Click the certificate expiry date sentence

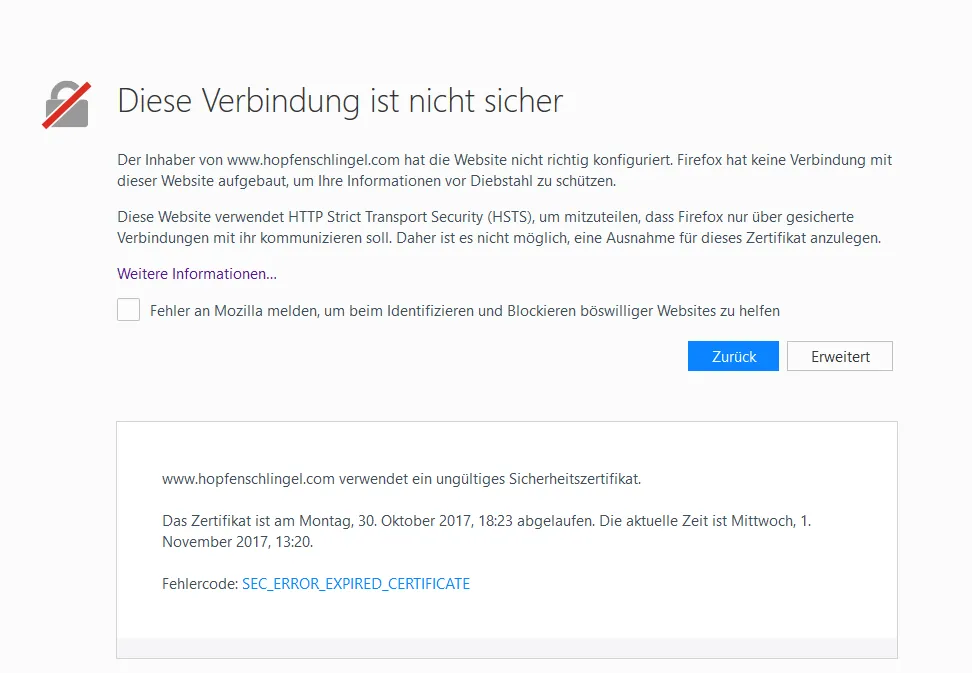[x=487, y=531]
